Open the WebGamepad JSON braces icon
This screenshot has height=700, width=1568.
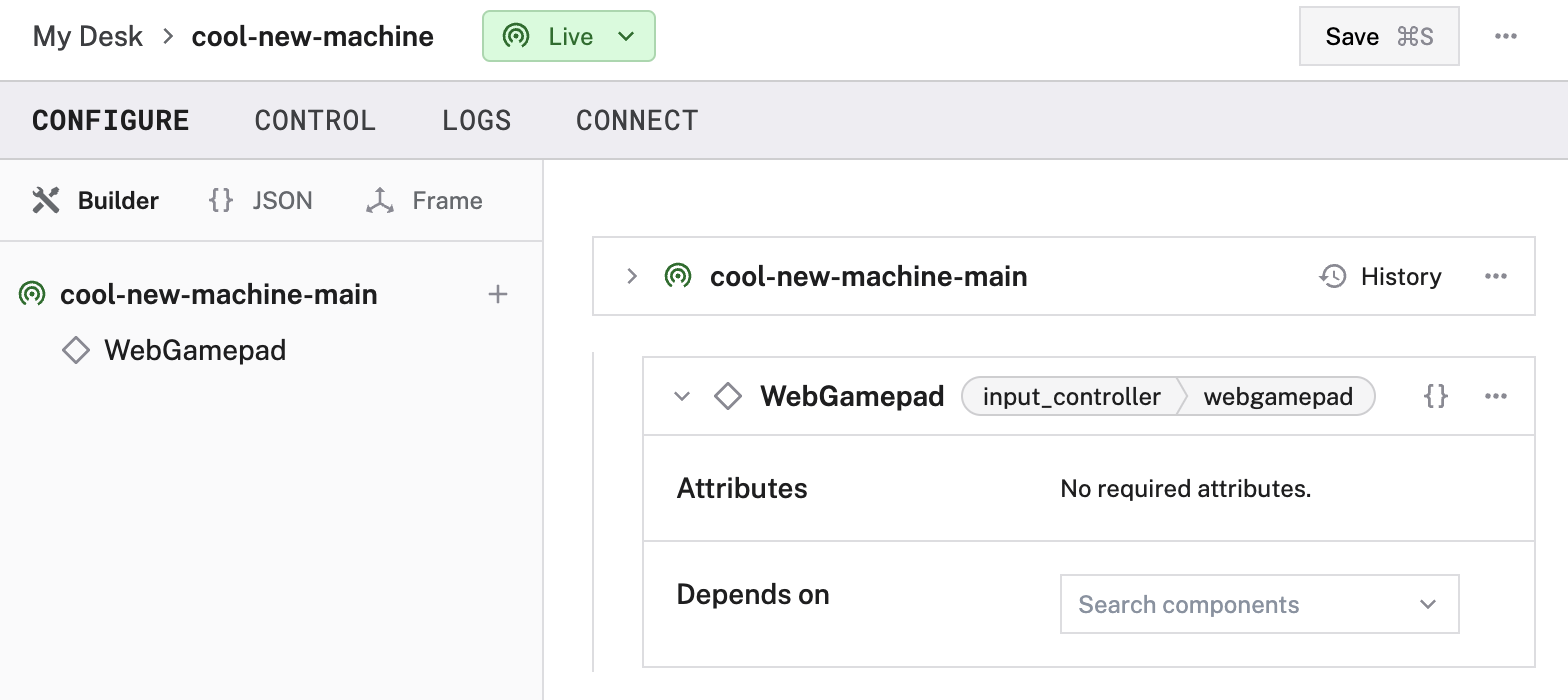pos(1435,396)
